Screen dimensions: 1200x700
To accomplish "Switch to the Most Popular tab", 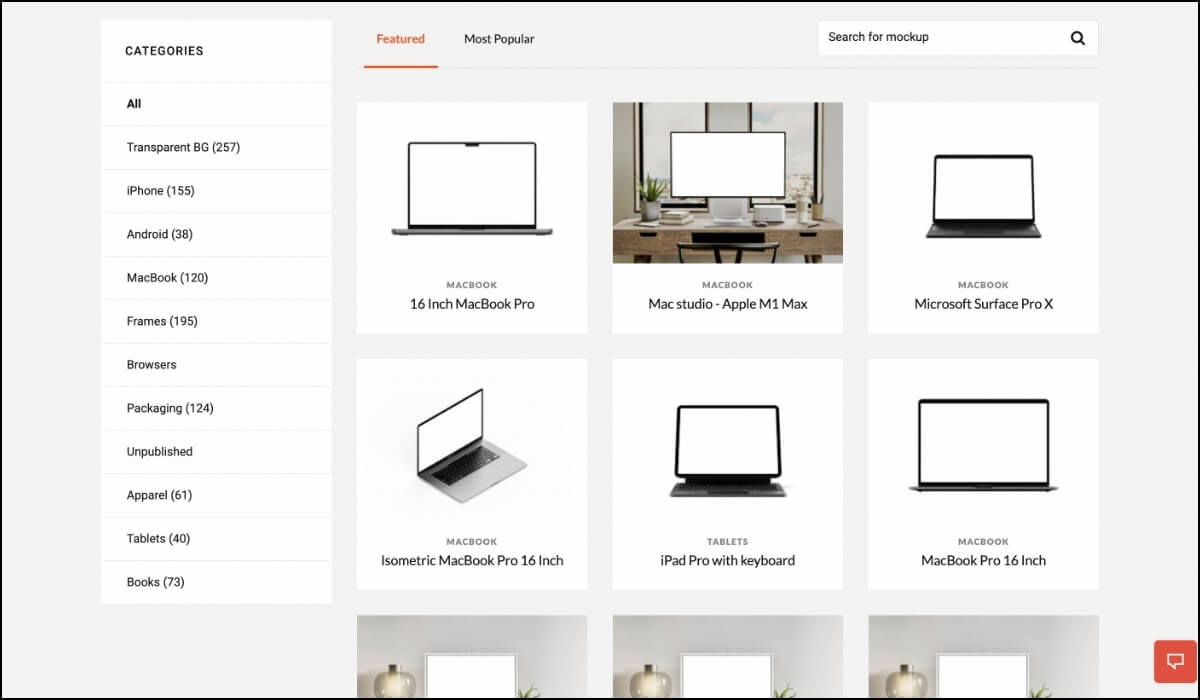I will [499, 40].
